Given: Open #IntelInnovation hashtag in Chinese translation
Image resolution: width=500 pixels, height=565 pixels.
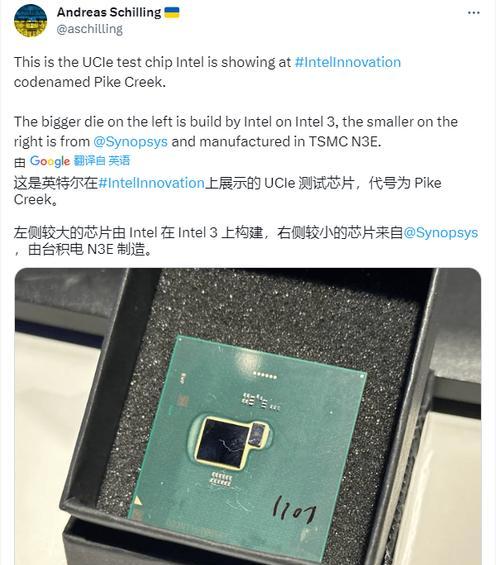Looking at the screenshot, I should pyautogui.click(x=152, y=183).
